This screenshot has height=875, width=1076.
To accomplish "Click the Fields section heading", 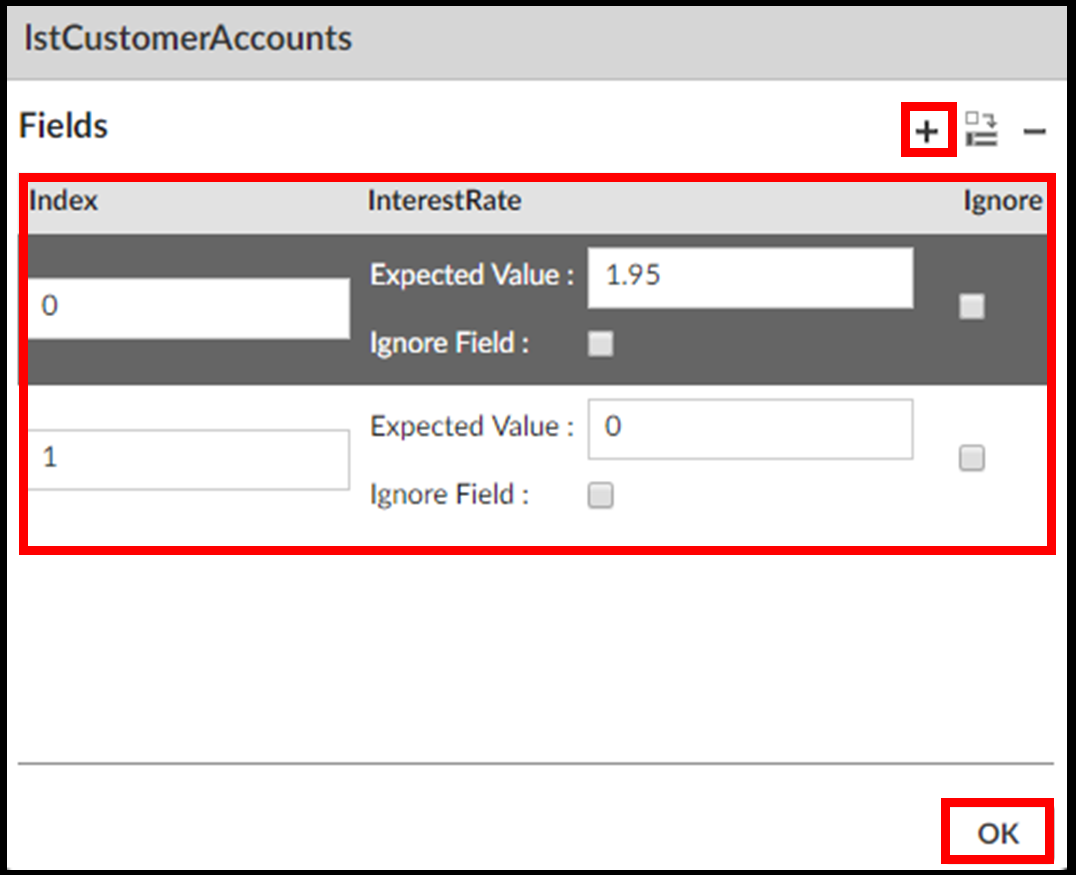I will (x=64, y=126).
